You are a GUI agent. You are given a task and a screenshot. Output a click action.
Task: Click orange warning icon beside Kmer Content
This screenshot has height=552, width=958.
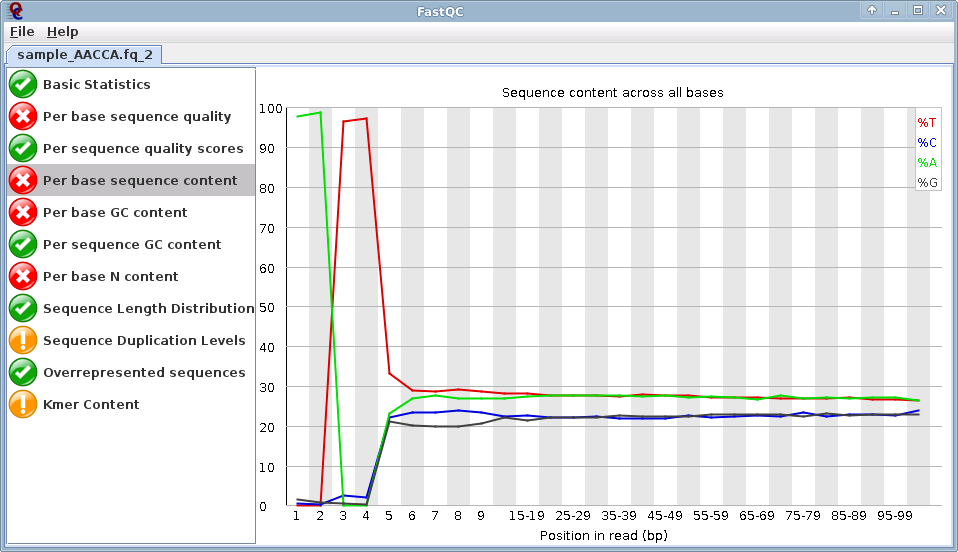(23, 404)
